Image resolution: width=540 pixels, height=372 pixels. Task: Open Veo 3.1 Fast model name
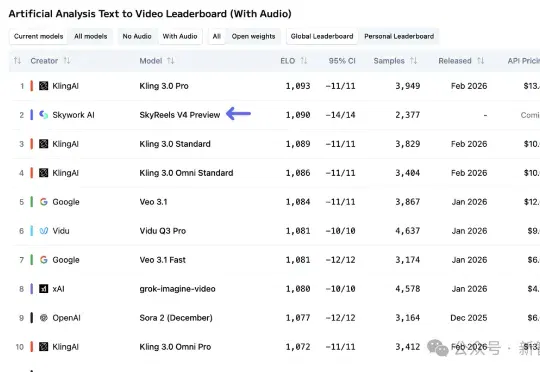[163, 260]
